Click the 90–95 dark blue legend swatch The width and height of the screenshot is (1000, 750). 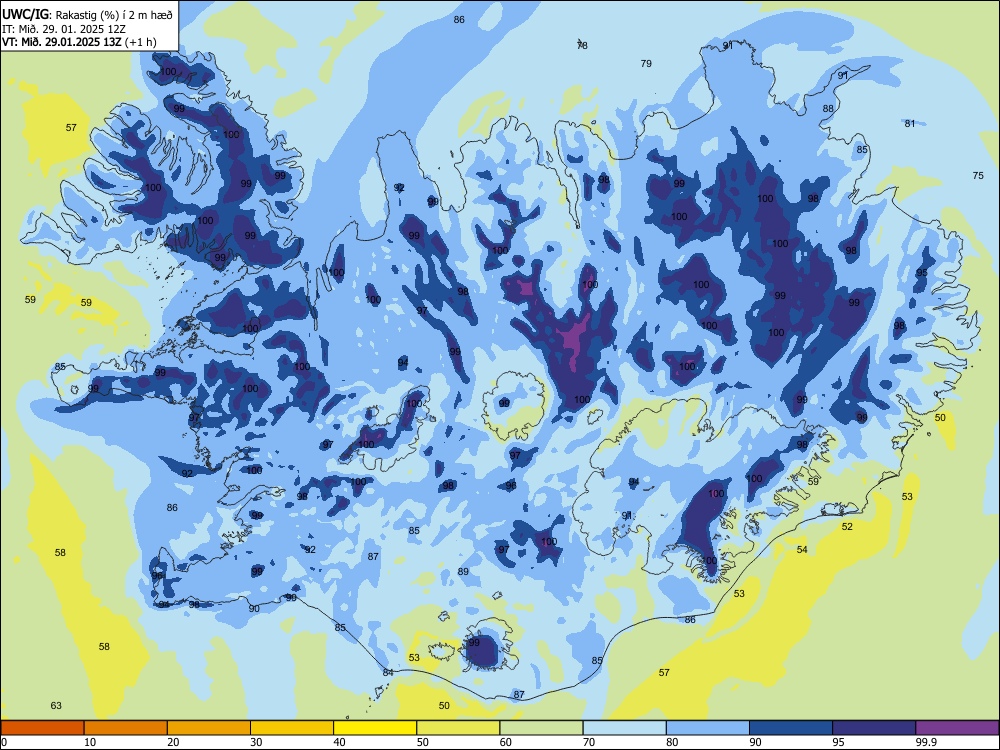[x=791, y=728]
